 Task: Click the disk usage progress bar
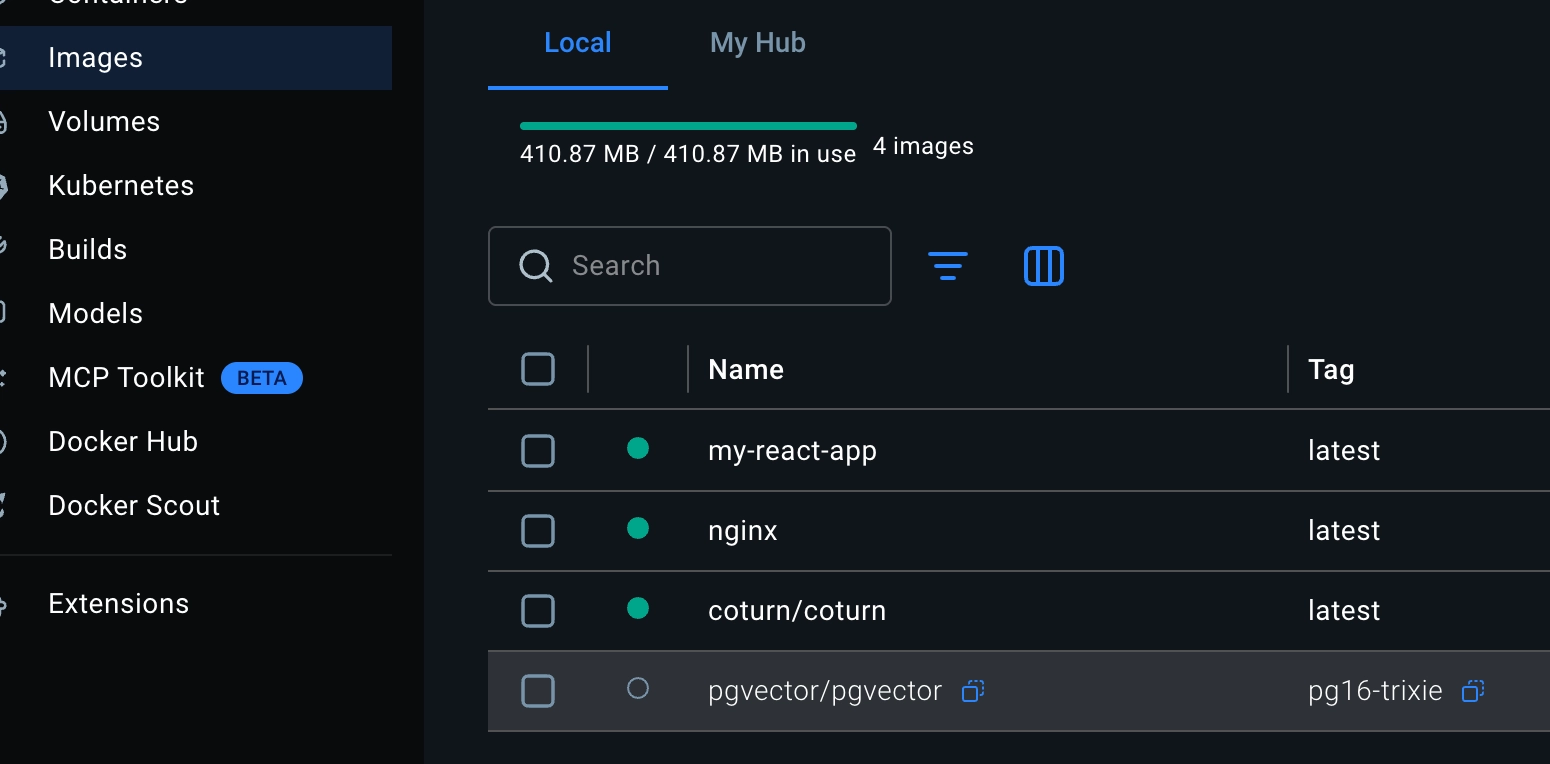[688, 126]
